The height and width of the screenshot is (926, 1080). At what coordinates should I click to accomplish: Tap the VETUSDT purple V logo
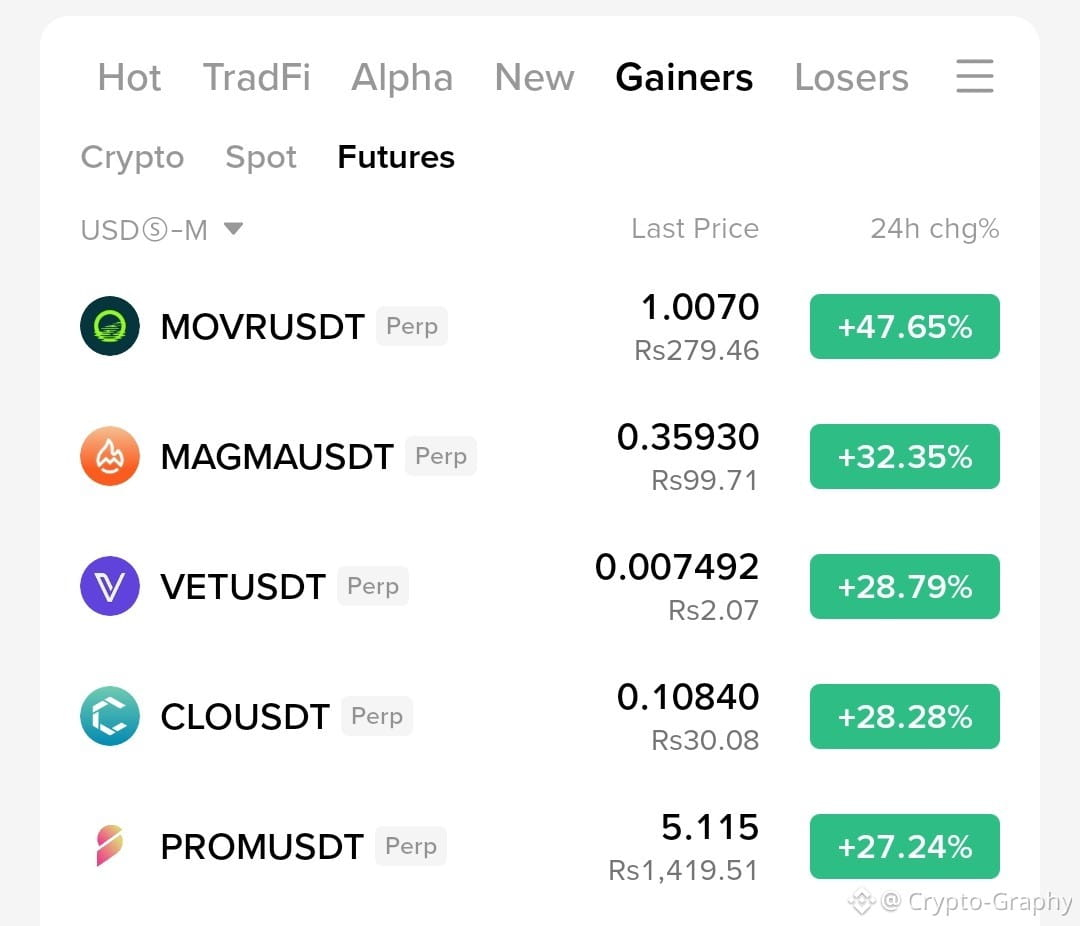[x=110, y=586]
